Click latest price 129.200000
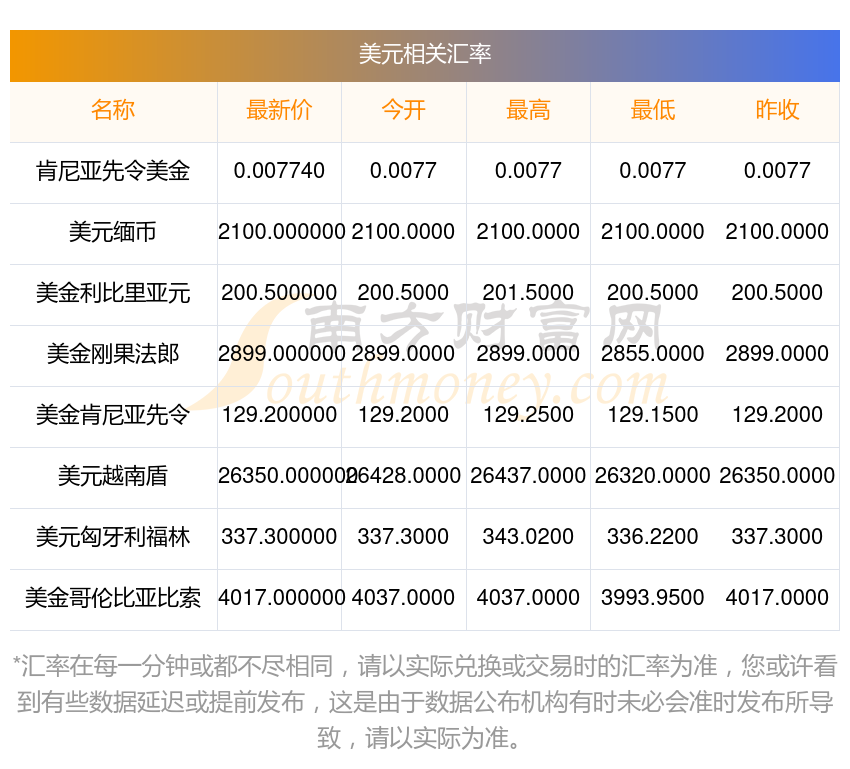Image resolution: width=850 pixels, height=769 pixels. (279, 415)
